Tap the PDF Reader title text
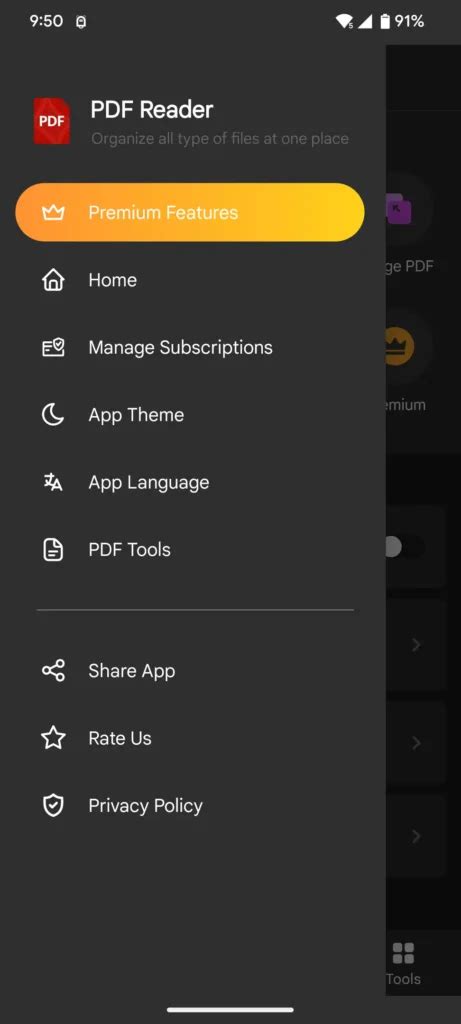461x1024 pixels. (x=151, y=110)
